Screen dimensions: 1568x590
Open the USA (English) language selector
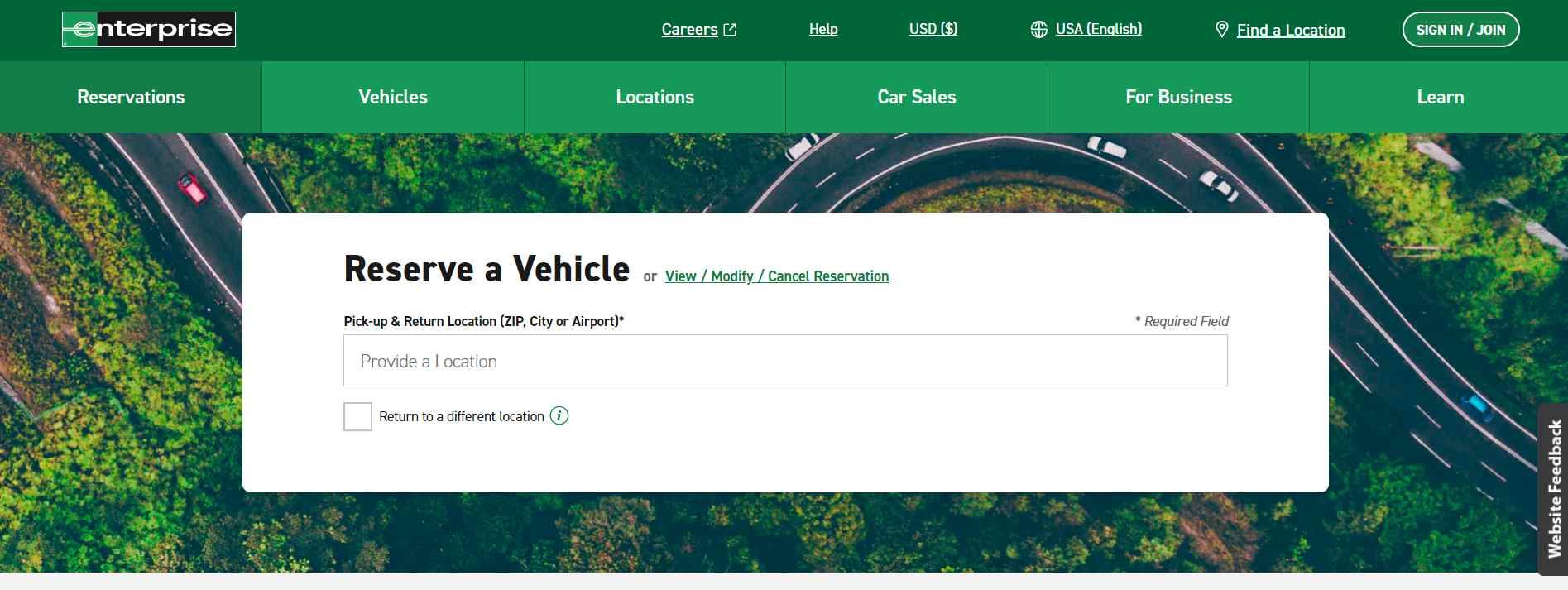click(x=1098, y=29)
